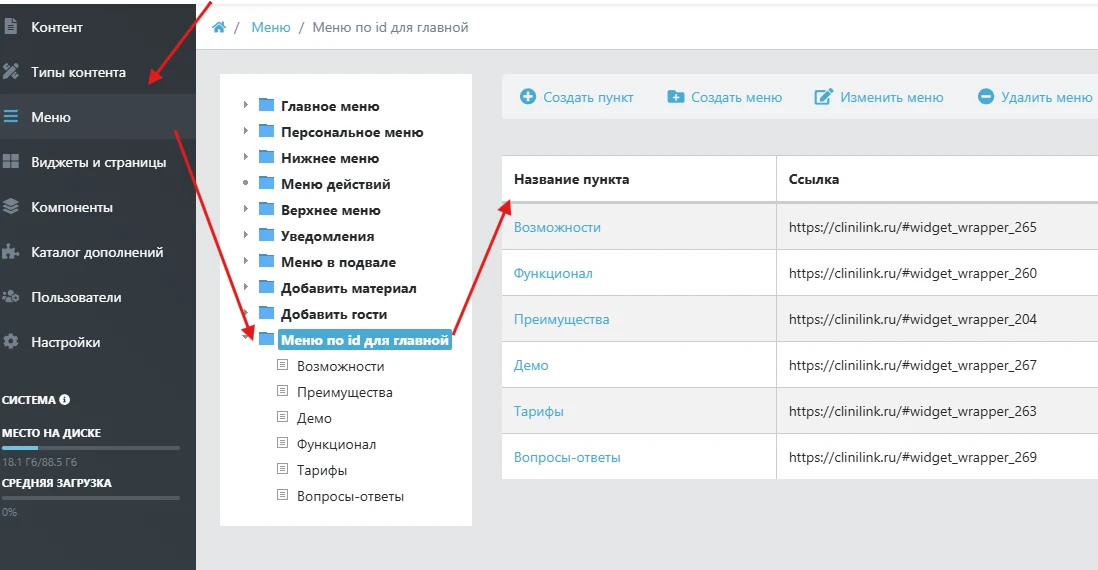Select Меню действий in menu tree

pos(335,183)
